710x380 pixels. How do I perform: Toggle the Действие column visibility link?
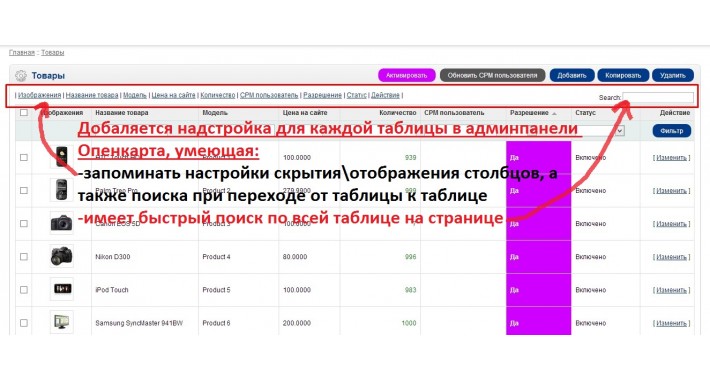coord(385,95)
